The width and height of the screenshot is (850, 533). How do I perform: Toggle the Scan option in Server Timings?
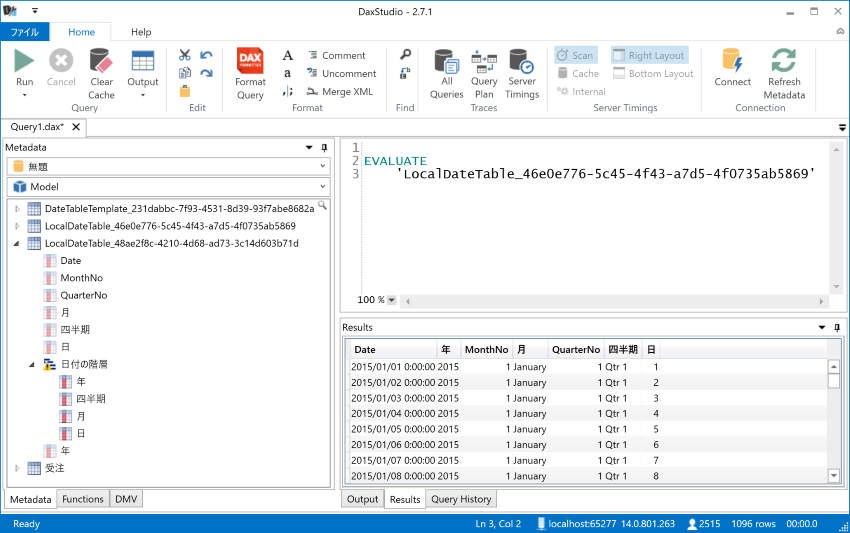[576, 55]
